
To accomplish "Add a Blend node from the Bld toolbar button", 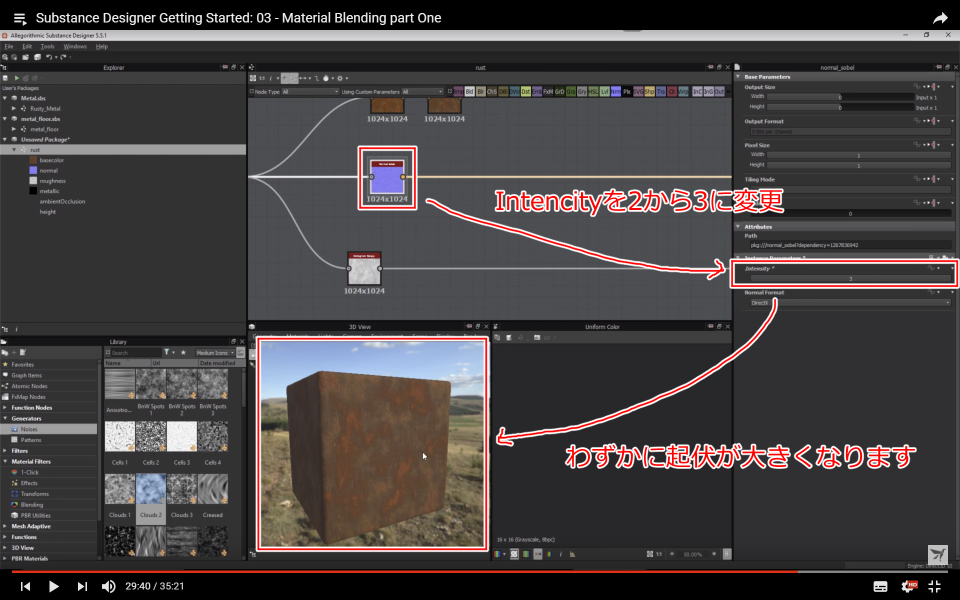I will click(x=470, y=91).
